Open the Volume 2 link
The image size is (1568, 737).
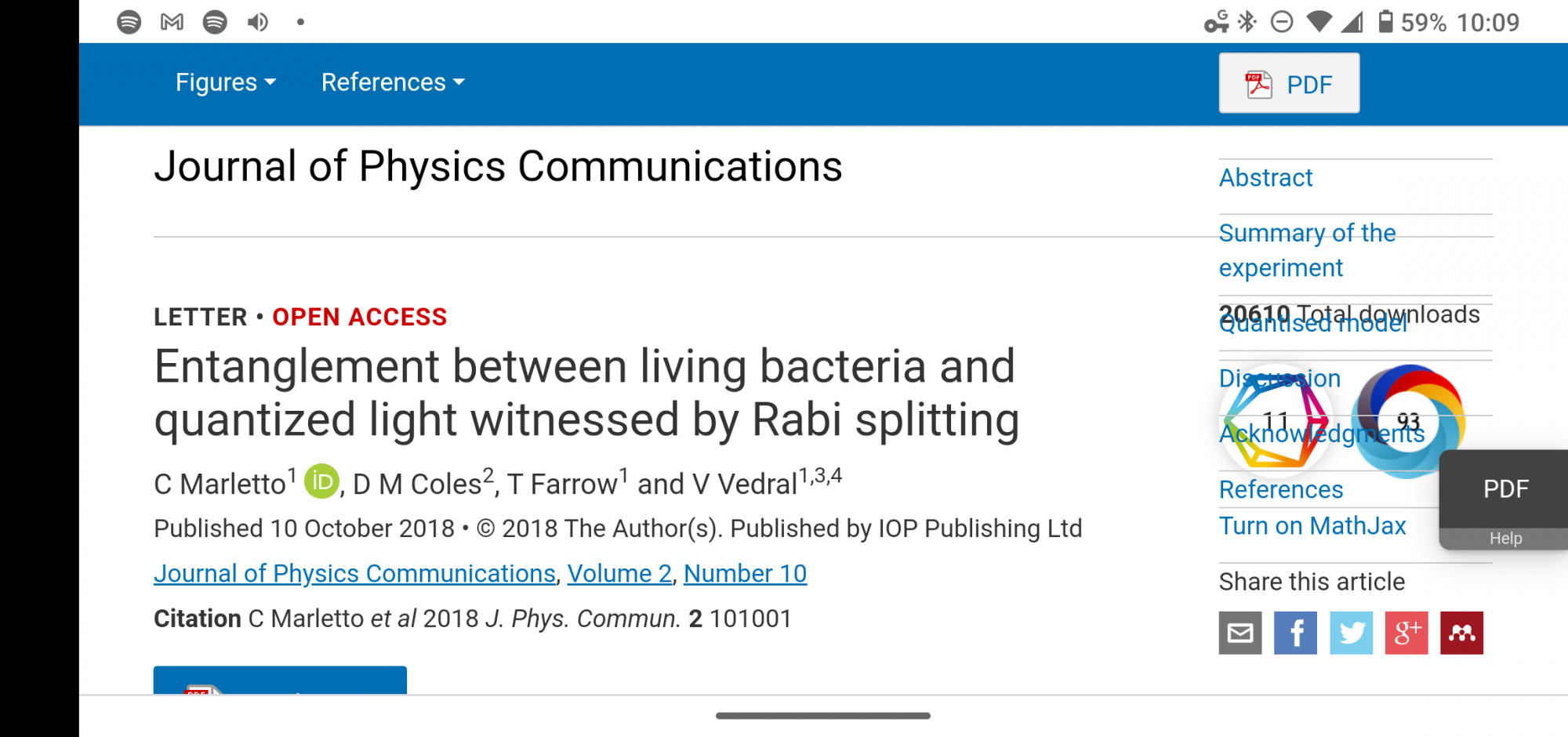[619, 573]
